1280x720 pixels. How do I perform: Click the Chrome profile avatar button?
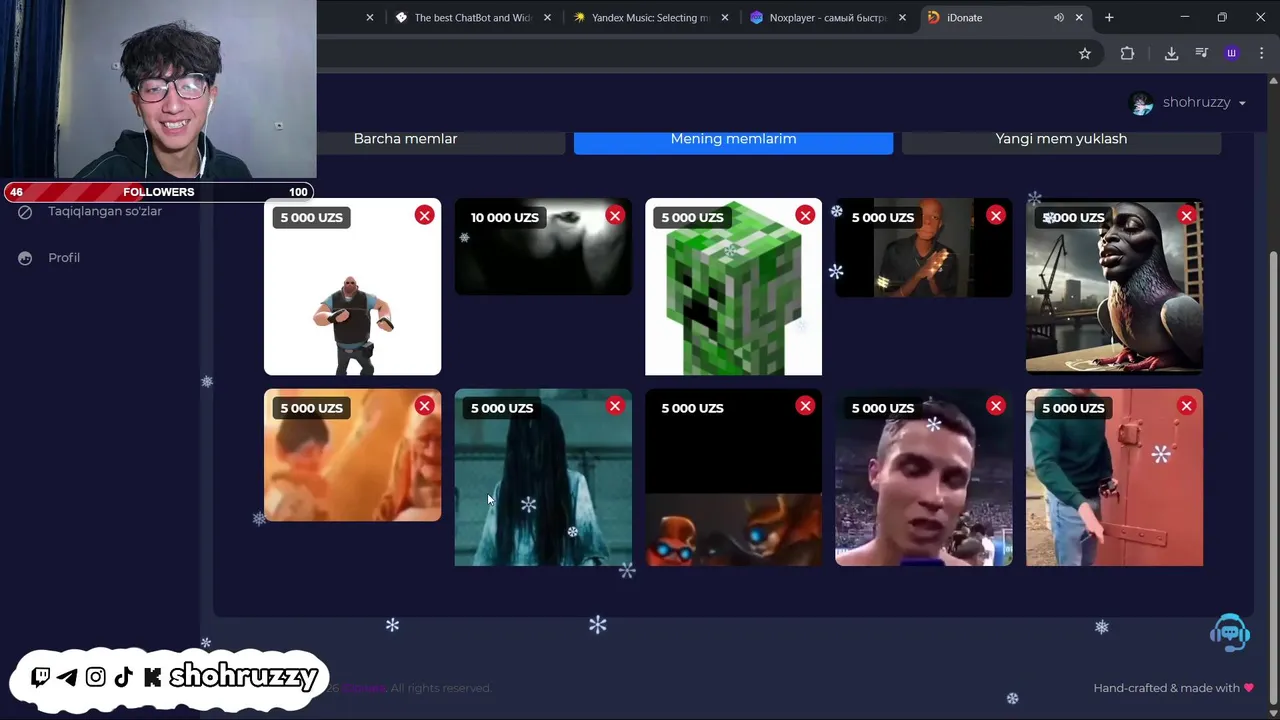[x=1232, y=54]
